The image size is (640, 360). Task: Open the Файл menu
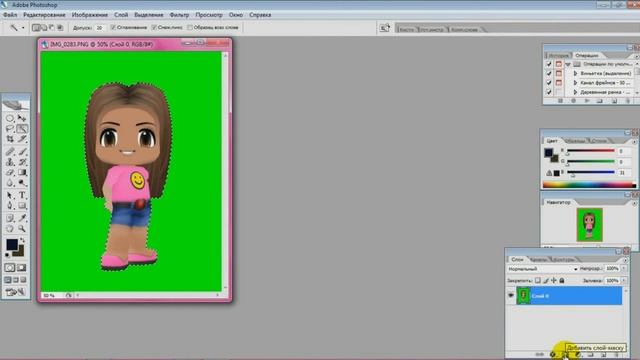tap(10, 15)
